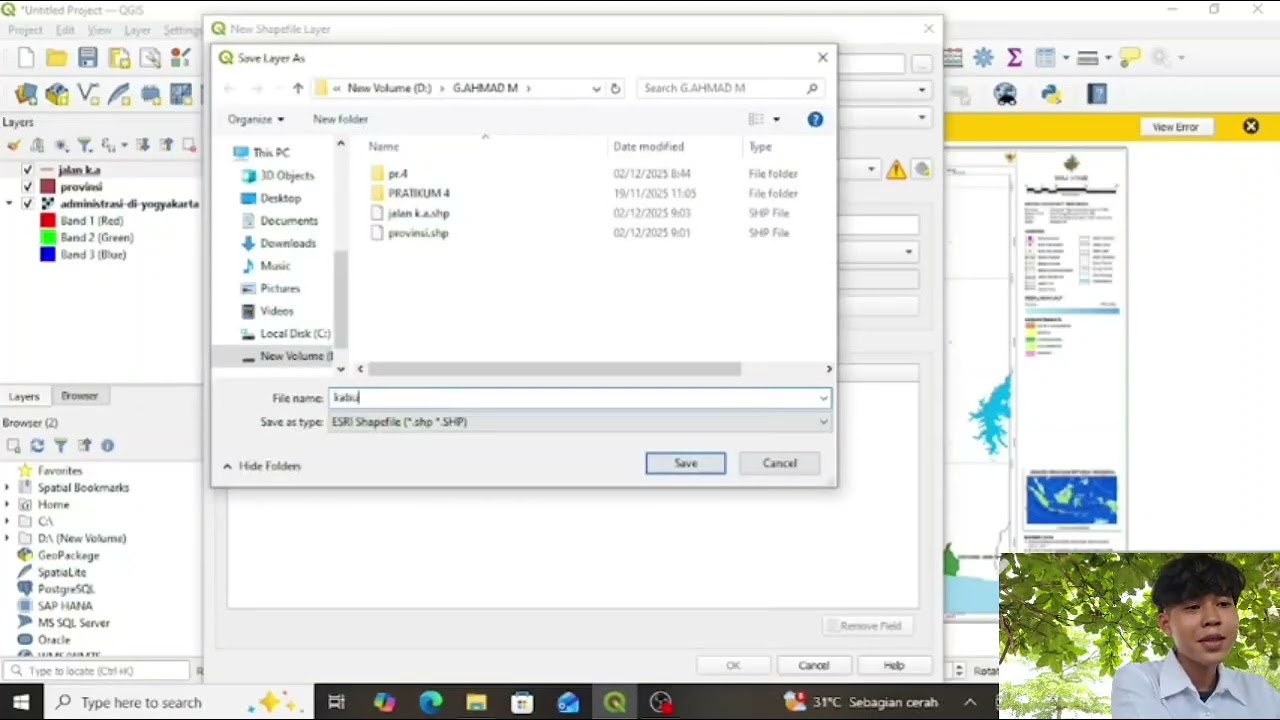Open address bar previous locations dropdown
This screenshot has width=1280, height=720.
pyautogui.click(x=596, y=88)
